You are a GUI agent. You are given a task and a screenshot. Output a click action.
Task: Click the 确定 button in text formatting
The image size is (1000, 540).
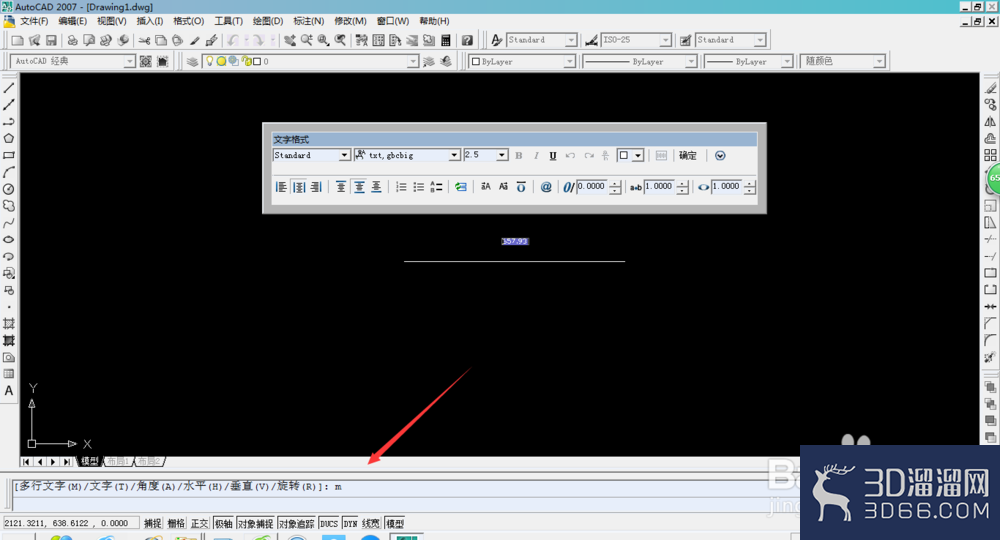click(688, 156)
